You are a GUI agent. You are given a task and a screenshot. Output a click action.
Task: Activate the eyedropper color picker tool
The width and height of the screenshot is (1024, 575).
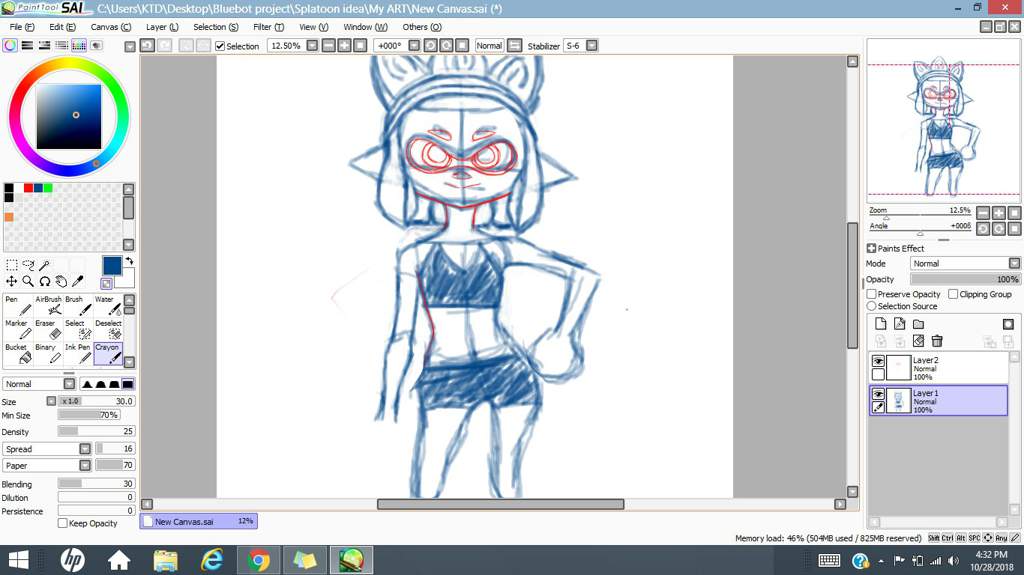tap(77, 281)
